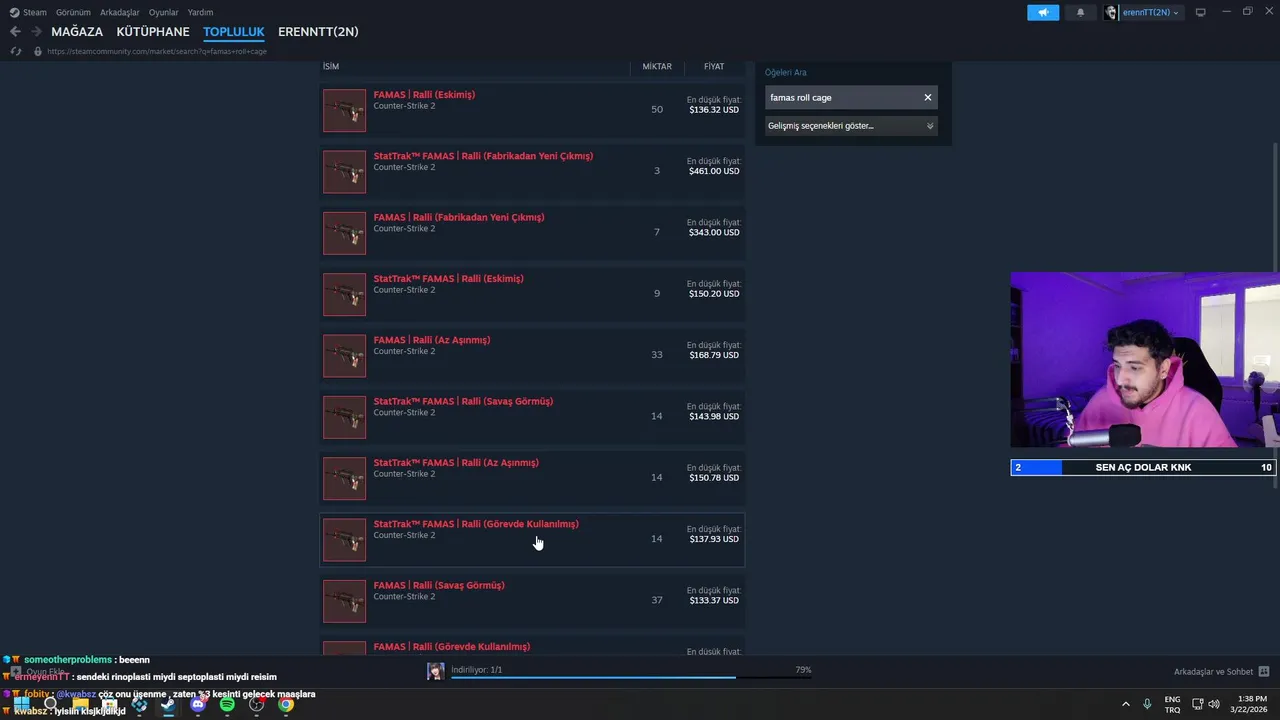Screen dimensions: 1280x720
Task: Open the Arkadaşlar menu
Action: [120, 12]
